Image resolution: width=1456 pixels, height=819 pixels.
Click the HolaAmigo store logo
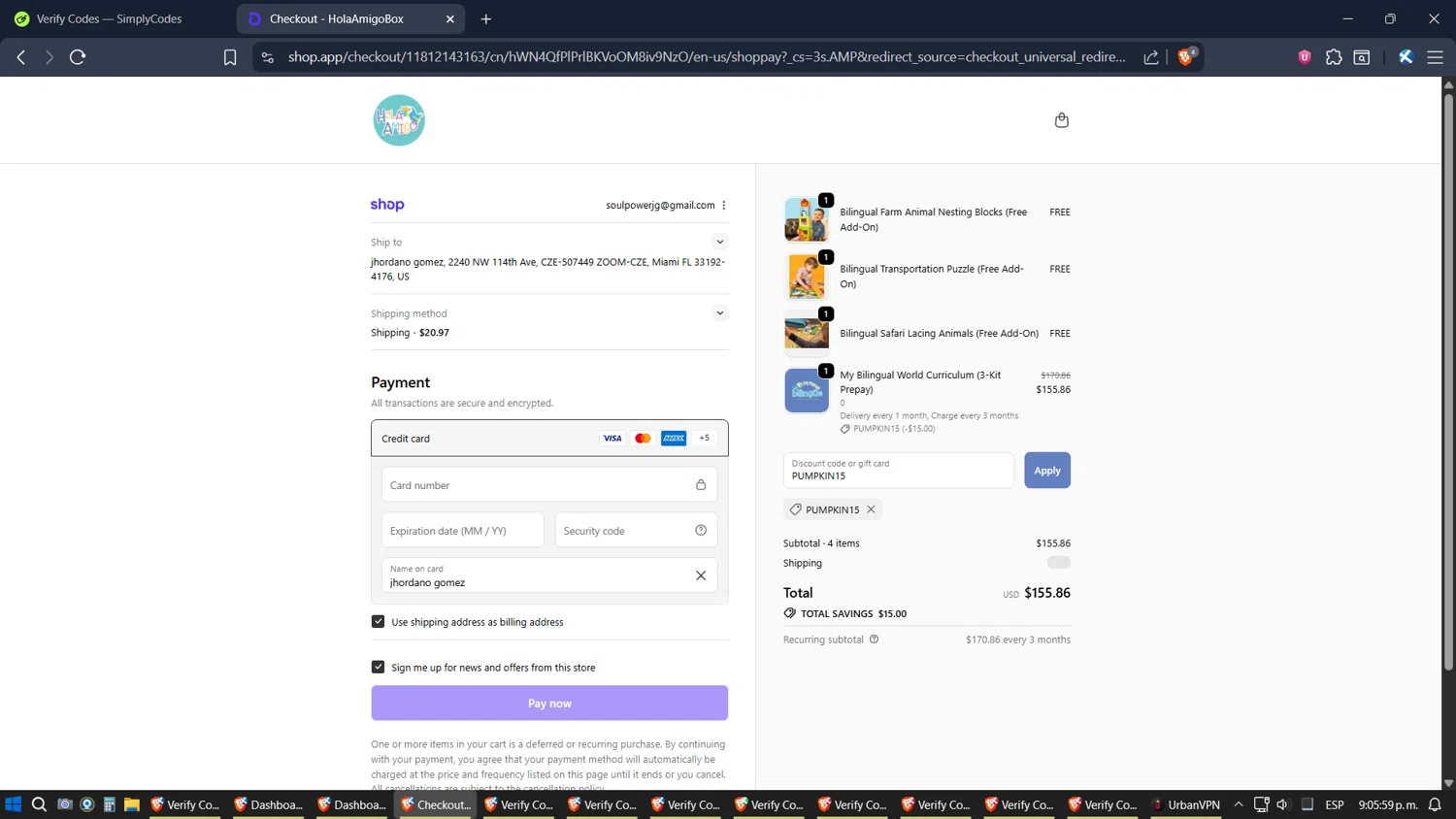tap(399, 120)
